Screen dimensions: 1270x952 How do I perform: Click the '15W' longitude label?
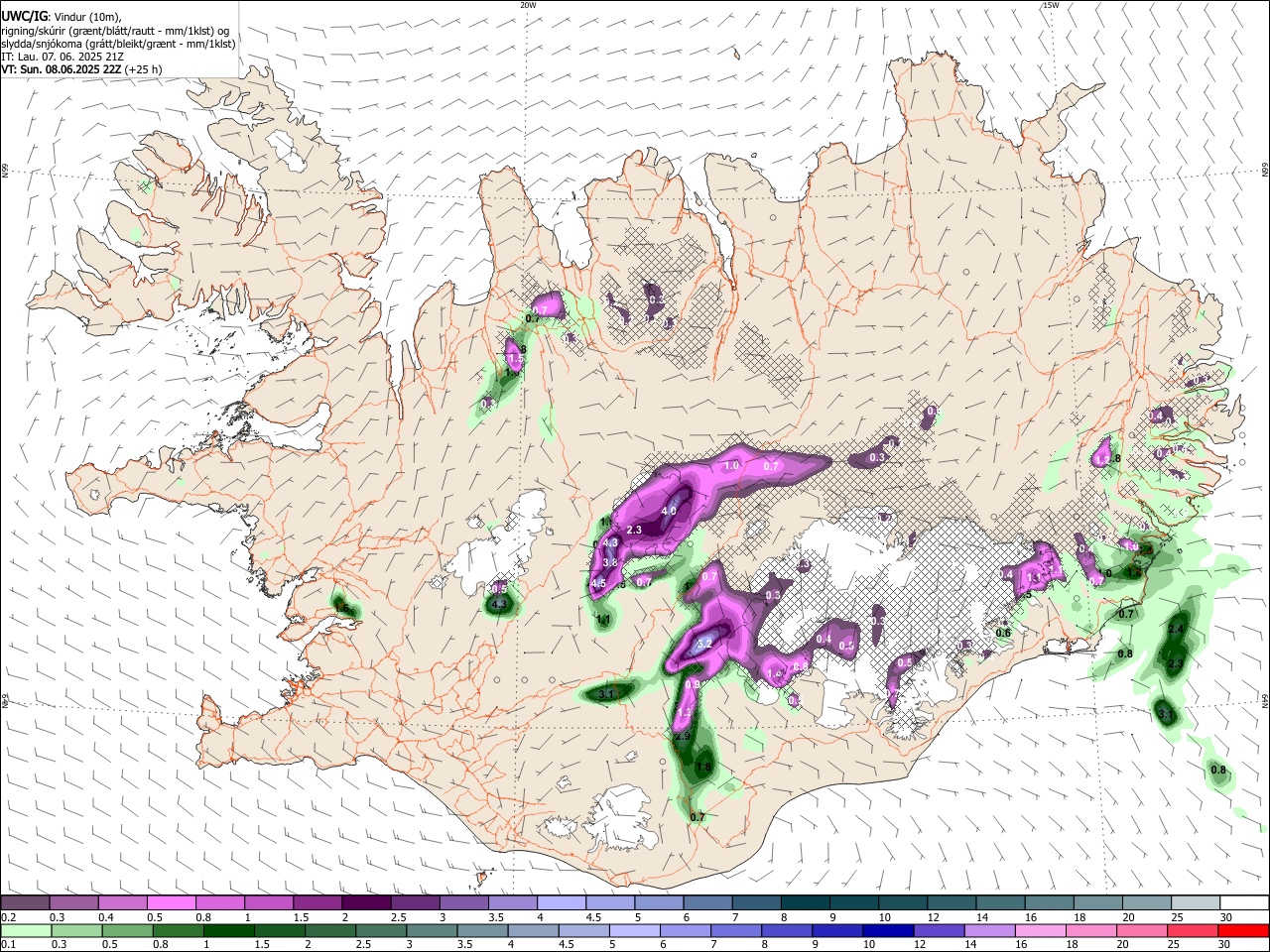pos(1051,5)
